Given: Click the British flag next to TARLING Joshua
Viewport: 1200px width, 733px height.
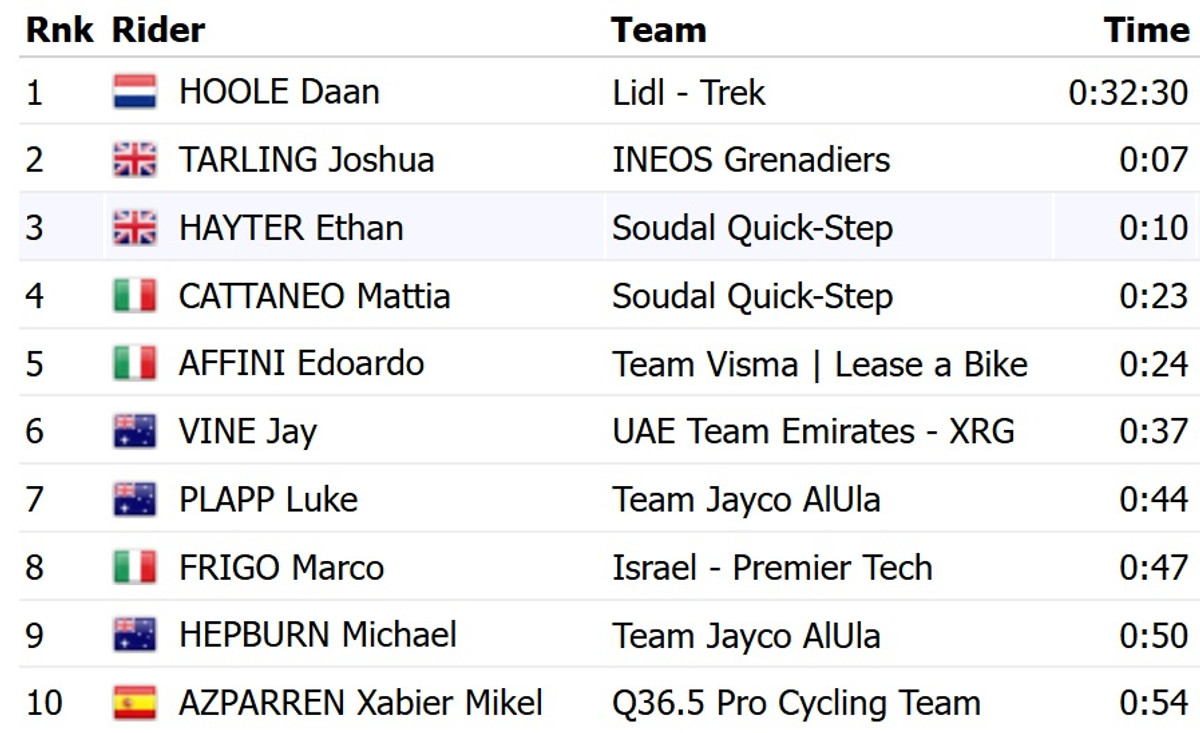Looking at the screenshot, I should click(x=134, y=160).
